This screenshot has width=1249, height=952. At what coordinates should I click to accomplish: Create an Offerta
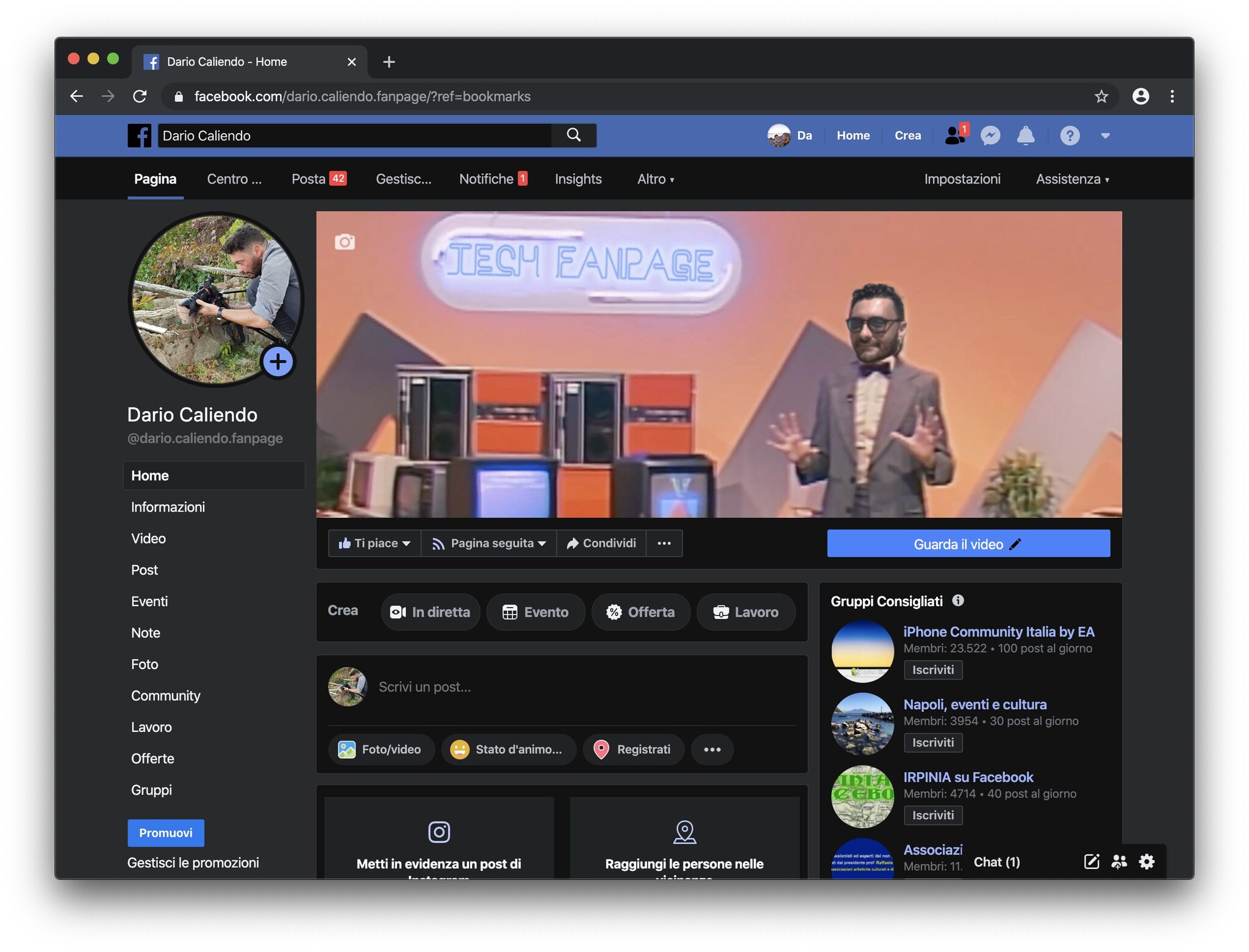click(640, 612)
